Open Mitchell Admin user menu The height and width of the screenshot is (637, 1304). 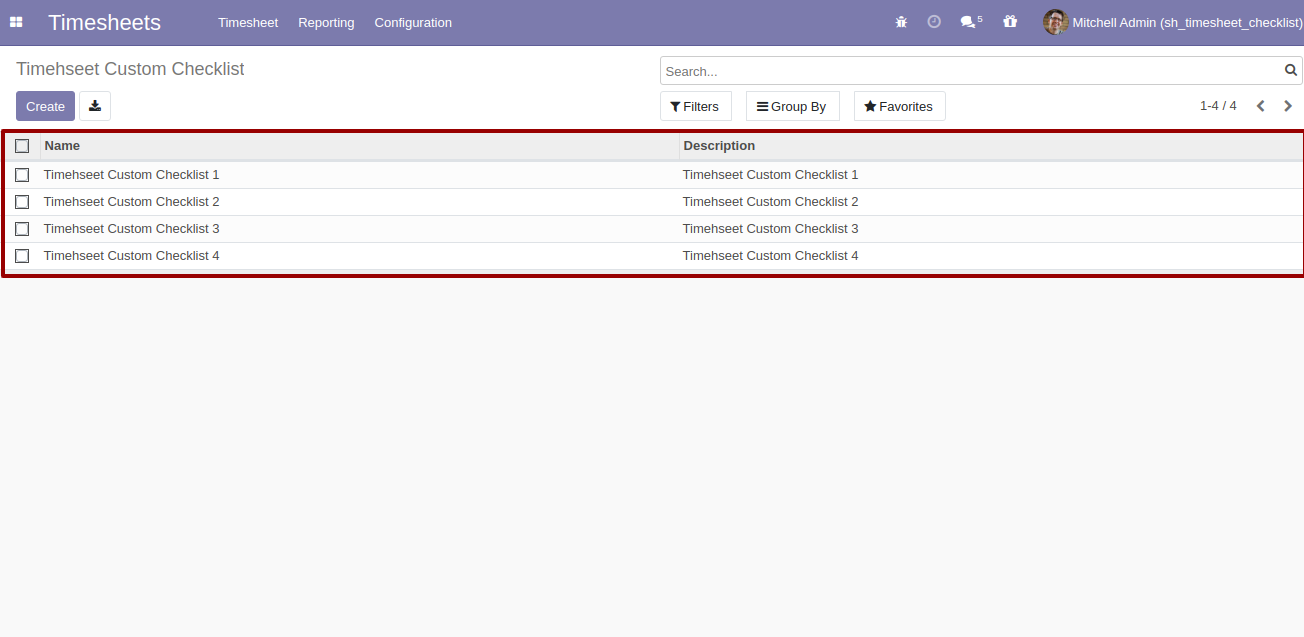coord(1173,22)
